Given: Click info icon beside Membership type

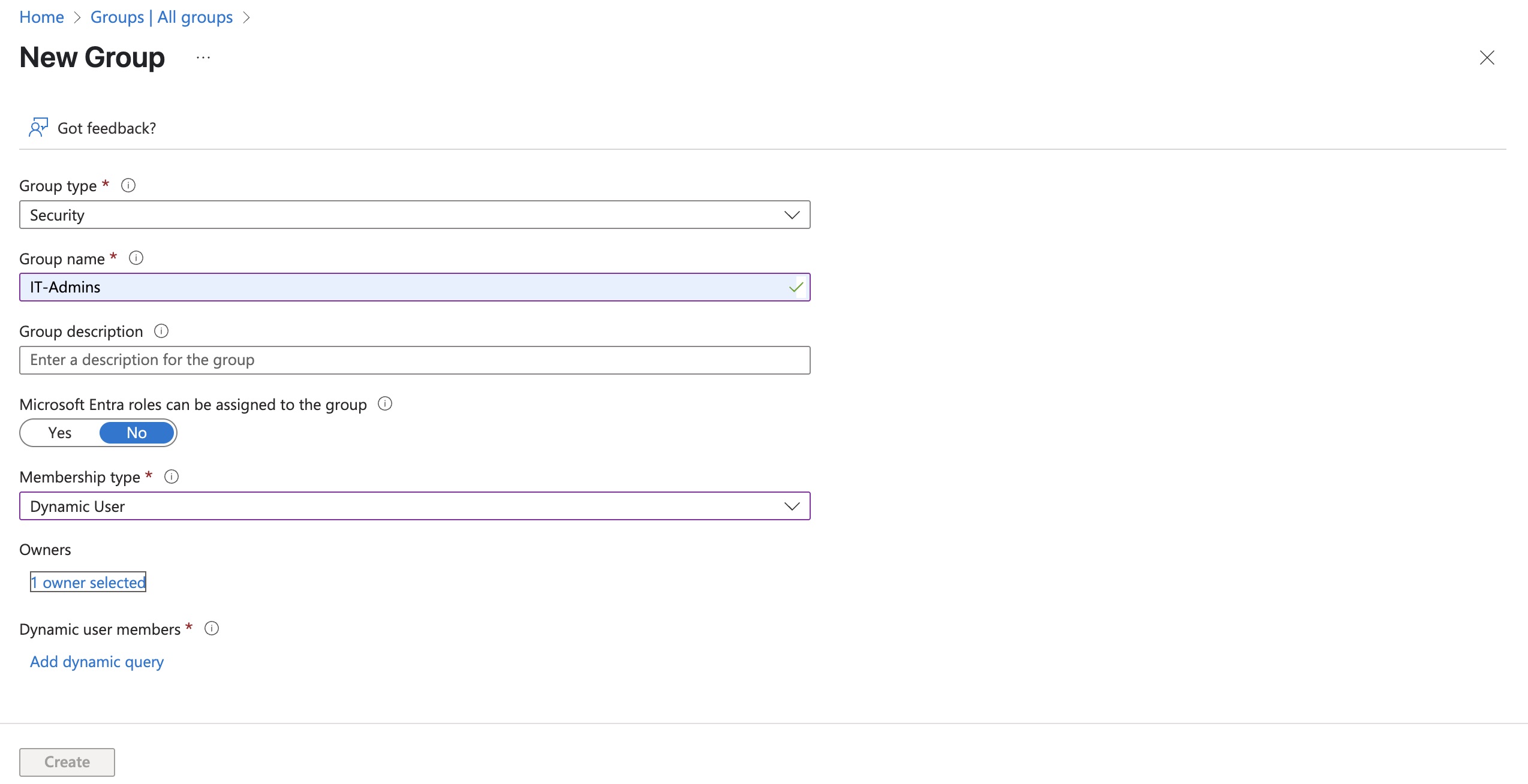Looking at the screenshot, I should (172, 477).
